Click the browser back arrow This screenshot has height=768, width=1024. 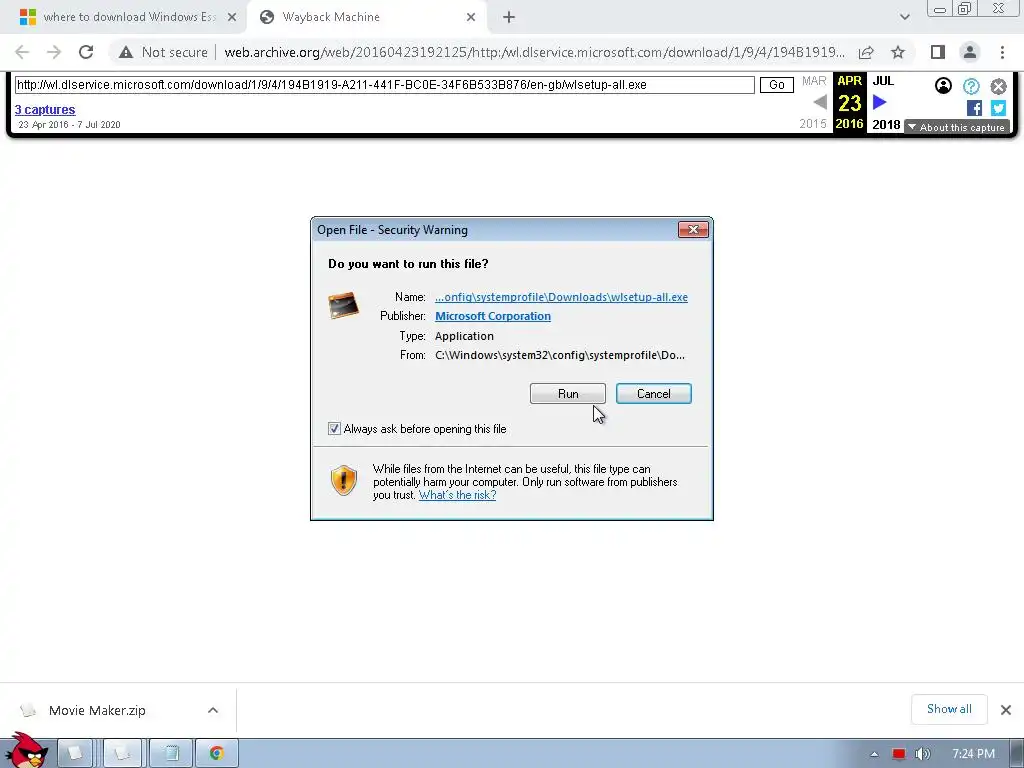coord(22,52)
